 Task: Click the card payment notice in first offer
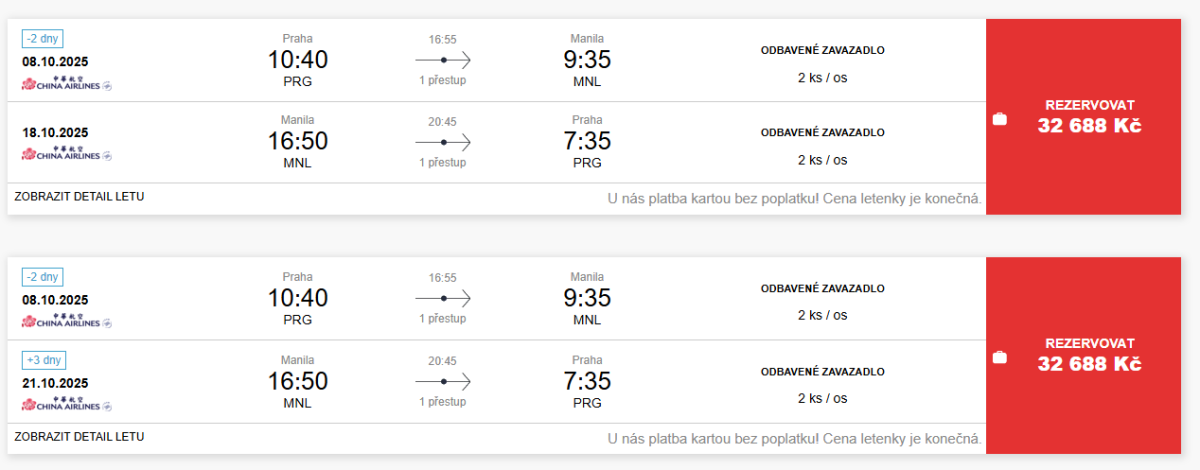click(x=795, y=198)
